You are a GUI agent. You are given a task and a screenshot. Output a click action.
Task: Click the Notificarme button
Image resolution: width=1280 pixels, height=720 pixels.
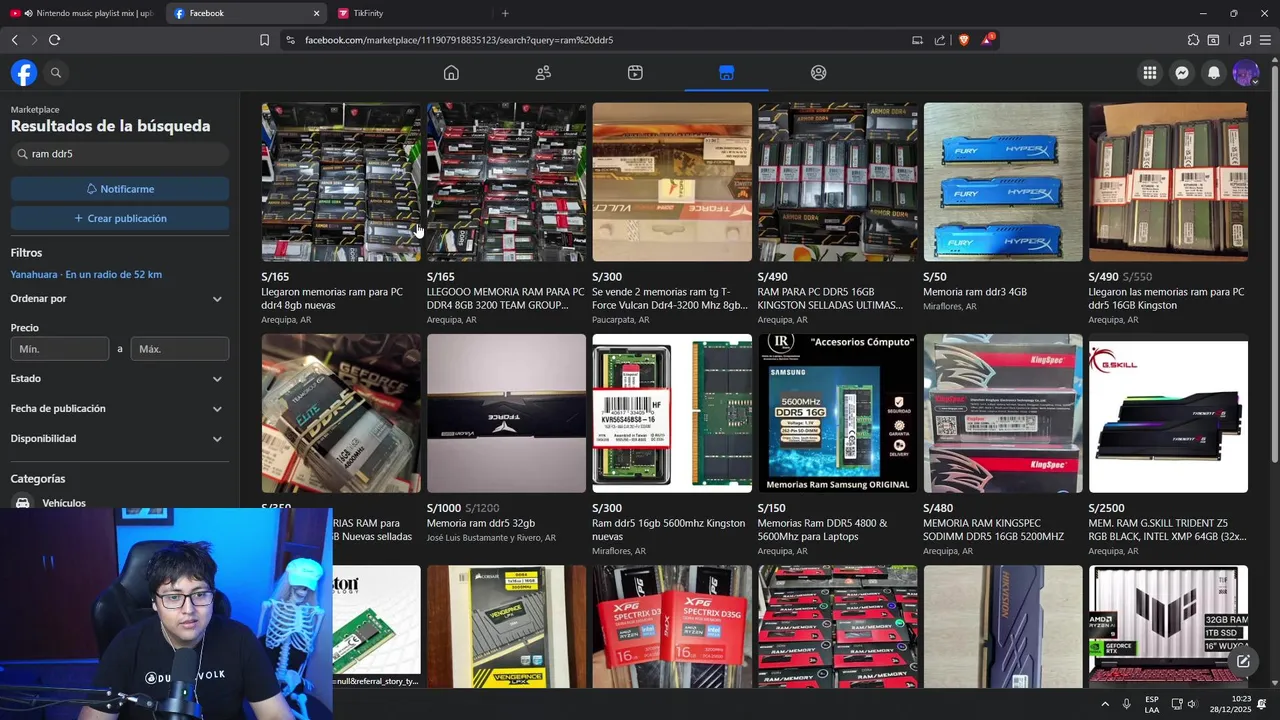click(120, 189)
